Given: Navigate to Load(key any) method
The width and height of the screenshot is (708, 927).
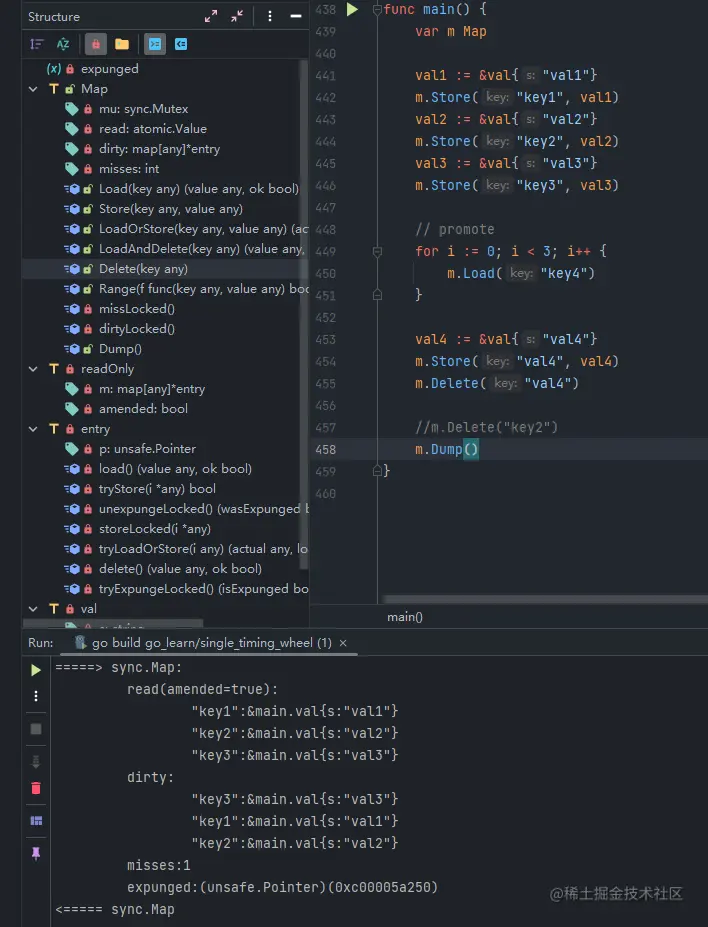Looking at the screenshot, I should point(199,189).
